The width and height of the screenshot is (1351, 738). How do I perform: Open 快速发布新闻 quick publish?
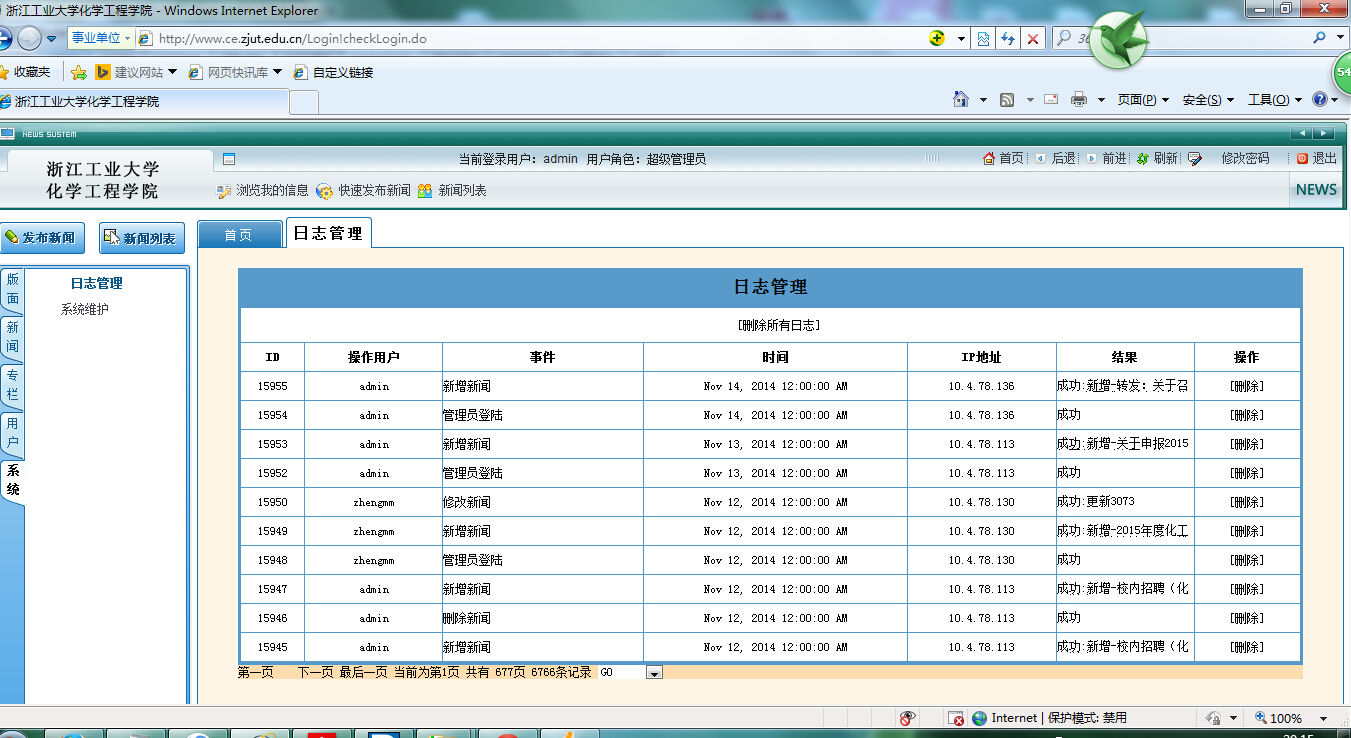point(364,190)
